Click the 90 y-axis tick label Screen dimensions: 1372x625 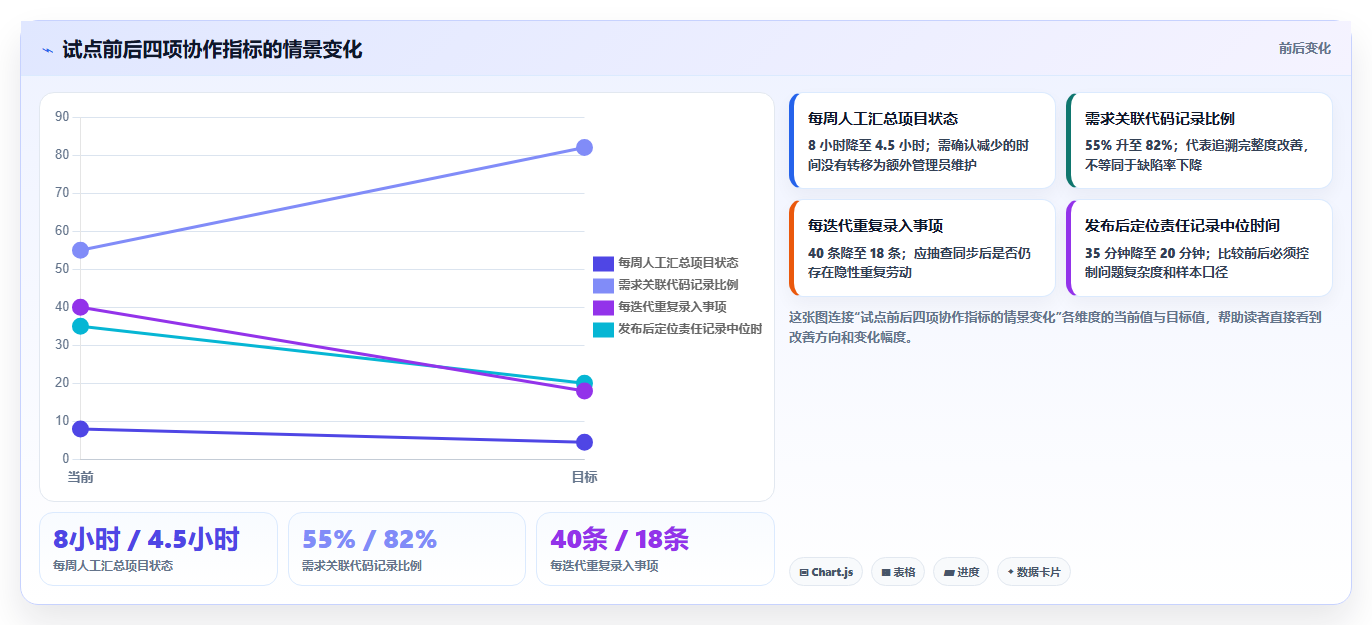click(62, 117)
